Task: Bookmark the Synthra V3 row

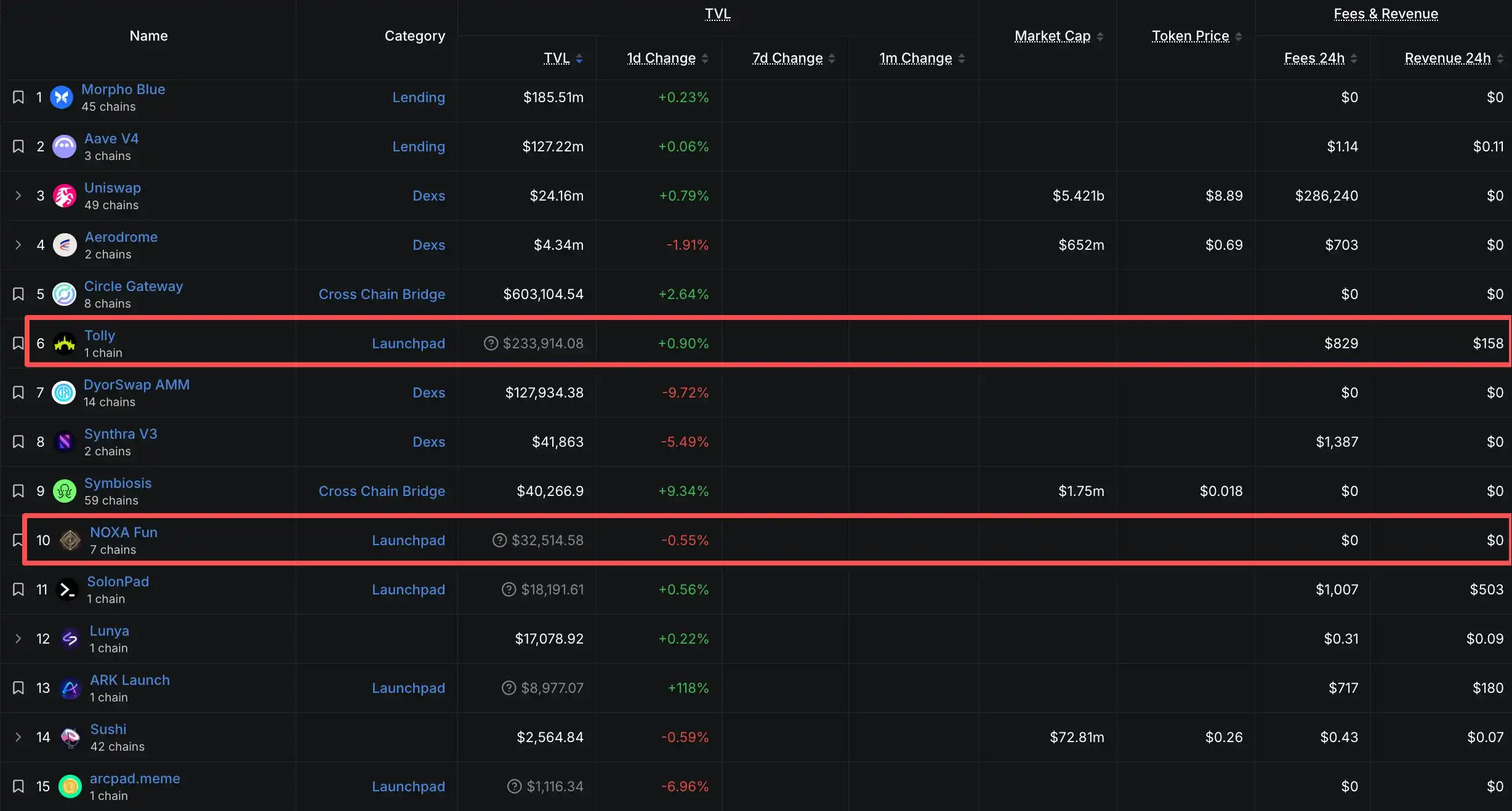Action: click(18, 442)
